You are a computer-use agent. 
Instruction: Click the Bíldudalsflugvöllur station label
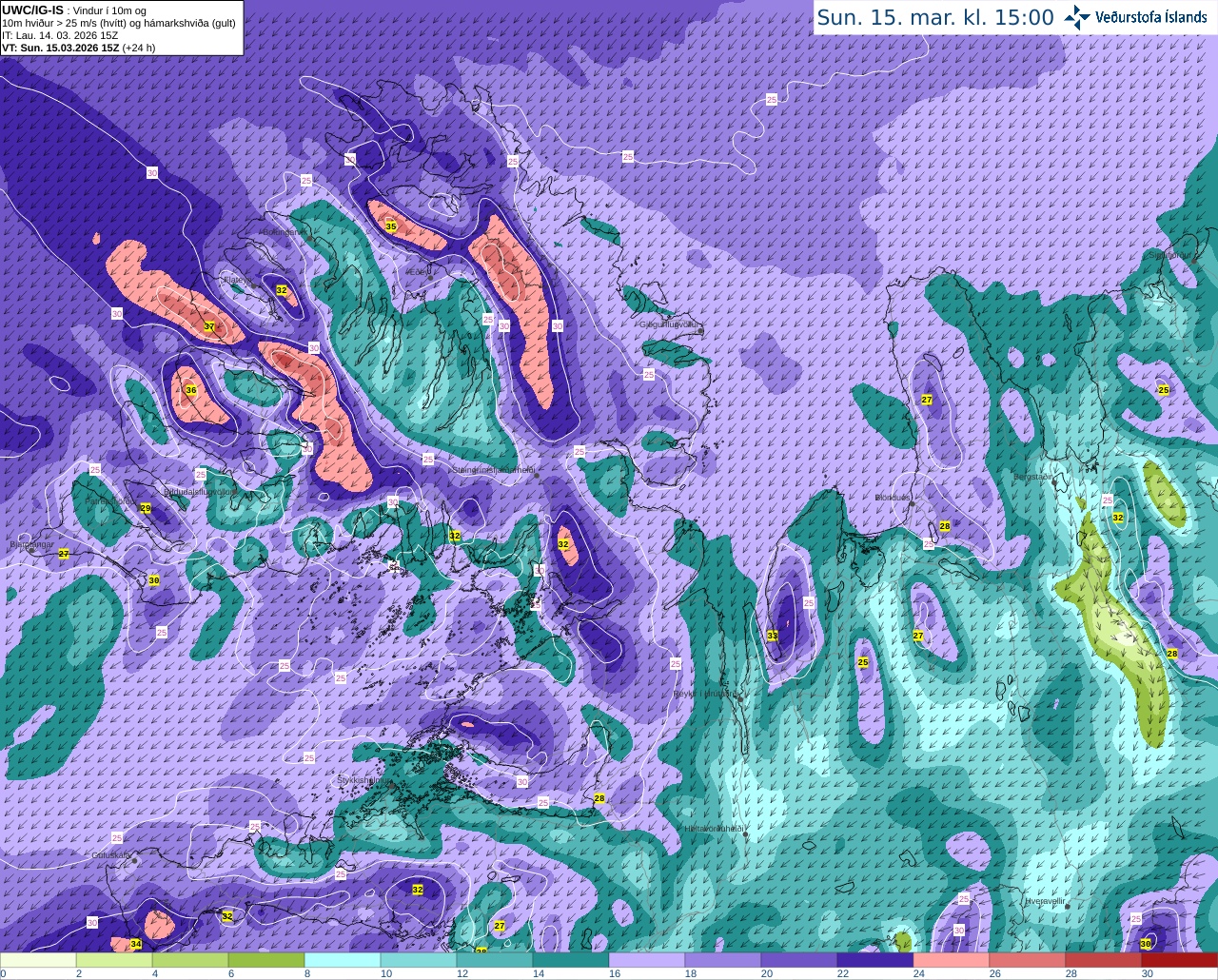point(200,492)
